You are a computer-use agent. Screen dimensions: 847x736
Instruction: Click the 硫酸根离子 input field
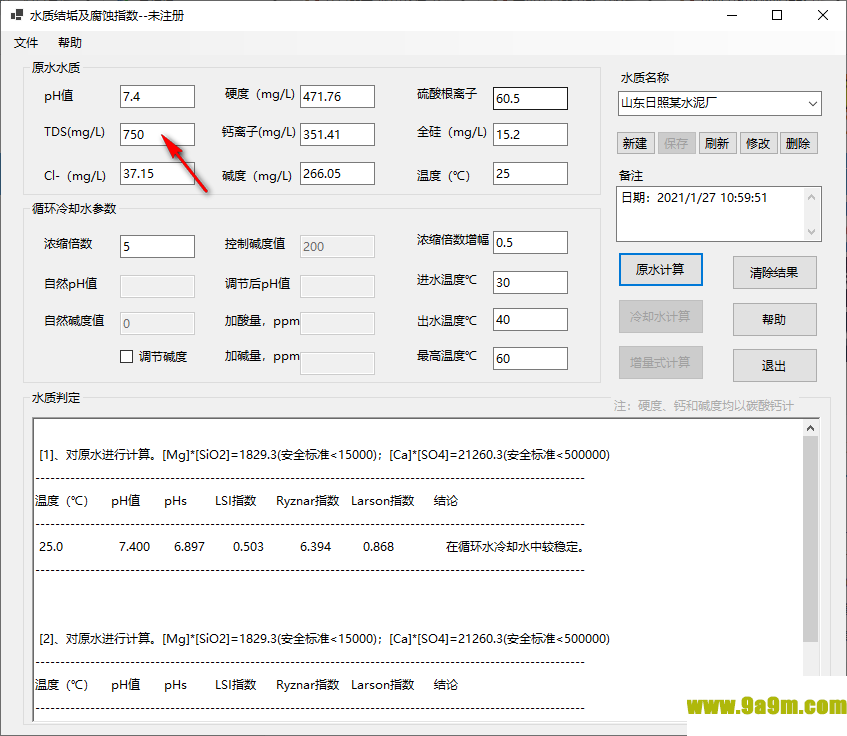[530, 98]
